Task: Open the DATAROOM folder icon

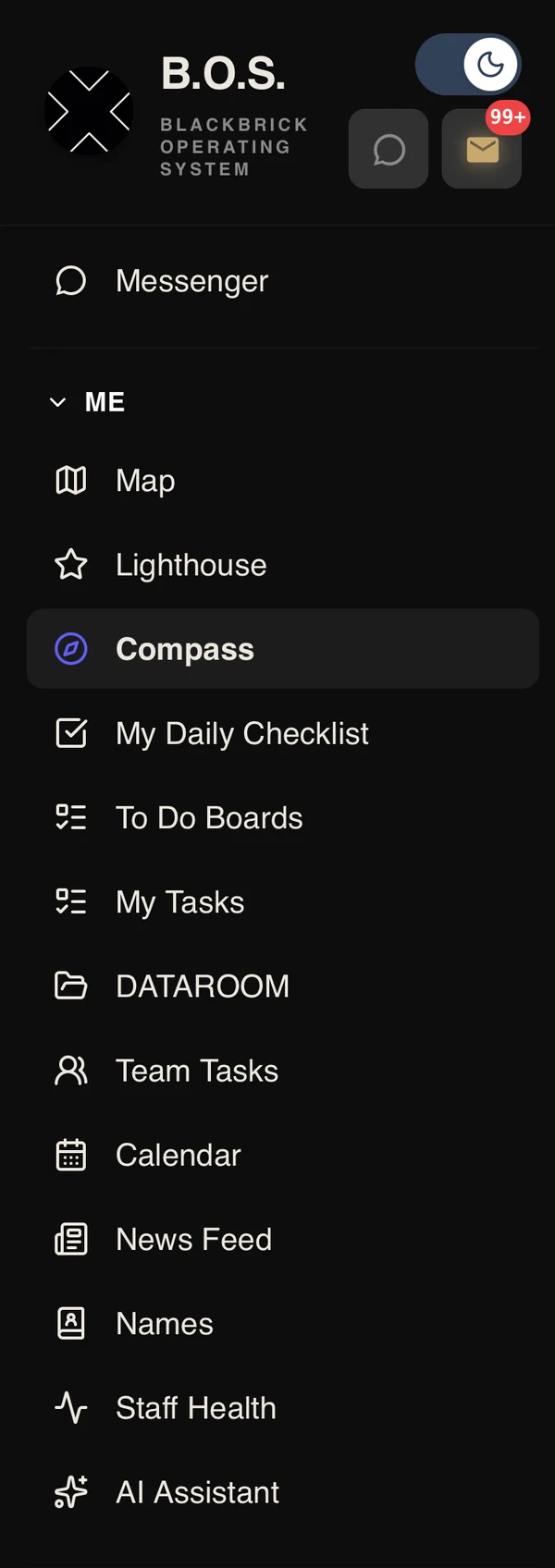Action: (71, 986)
